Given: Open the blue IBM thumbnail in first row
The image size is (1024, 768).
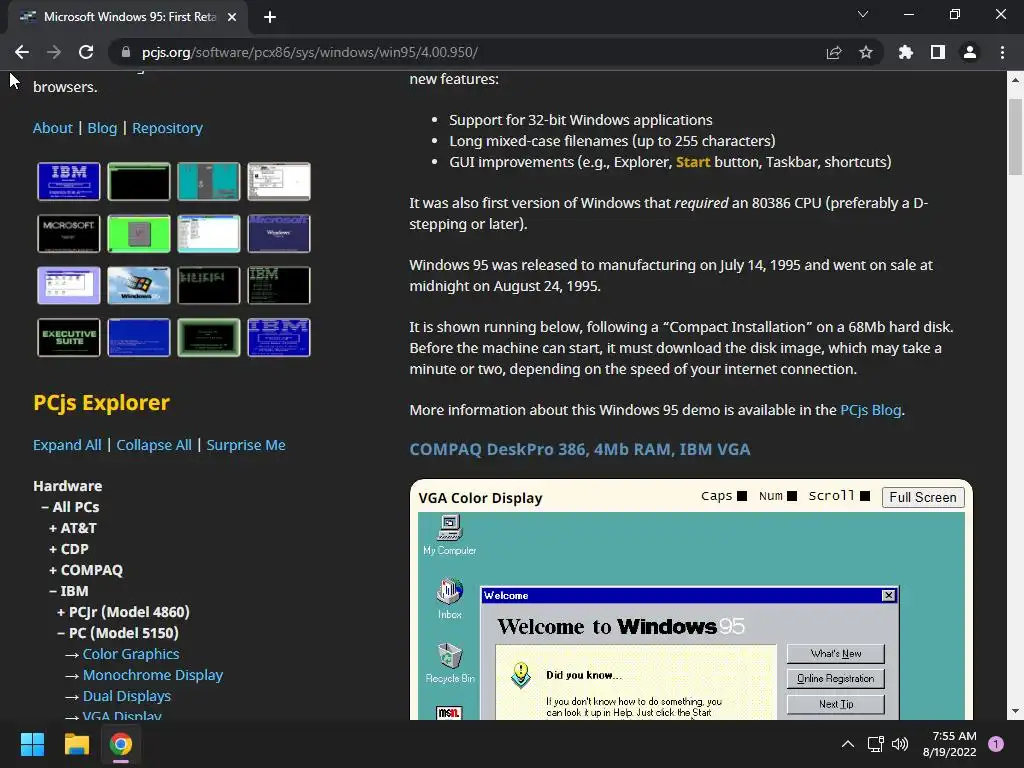Looking at the screenshot, I should [69, 181].
